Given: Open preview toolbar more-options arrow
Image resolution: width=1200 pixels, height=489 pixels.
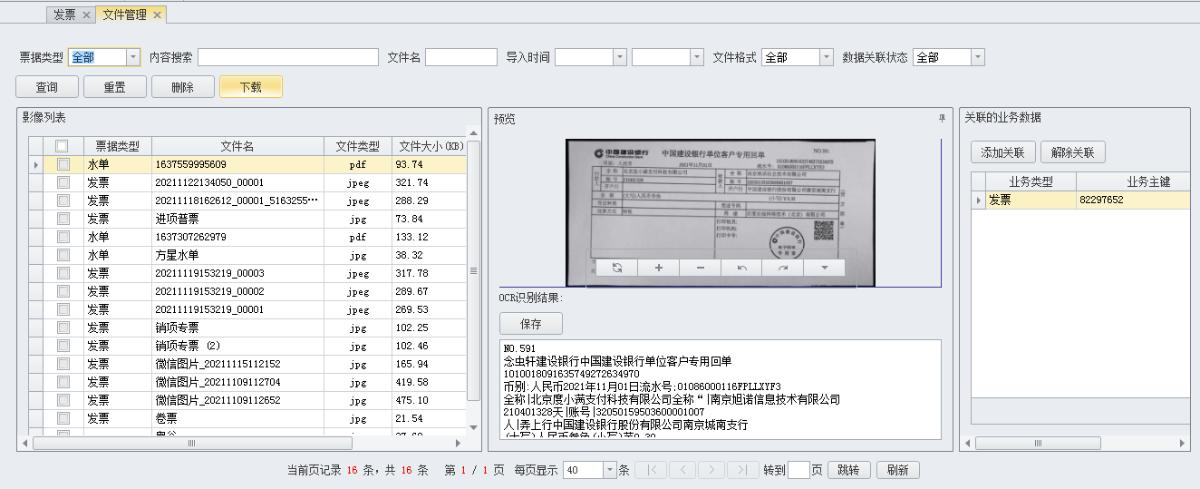Looking at the screenshot, I should click(825, 268).
